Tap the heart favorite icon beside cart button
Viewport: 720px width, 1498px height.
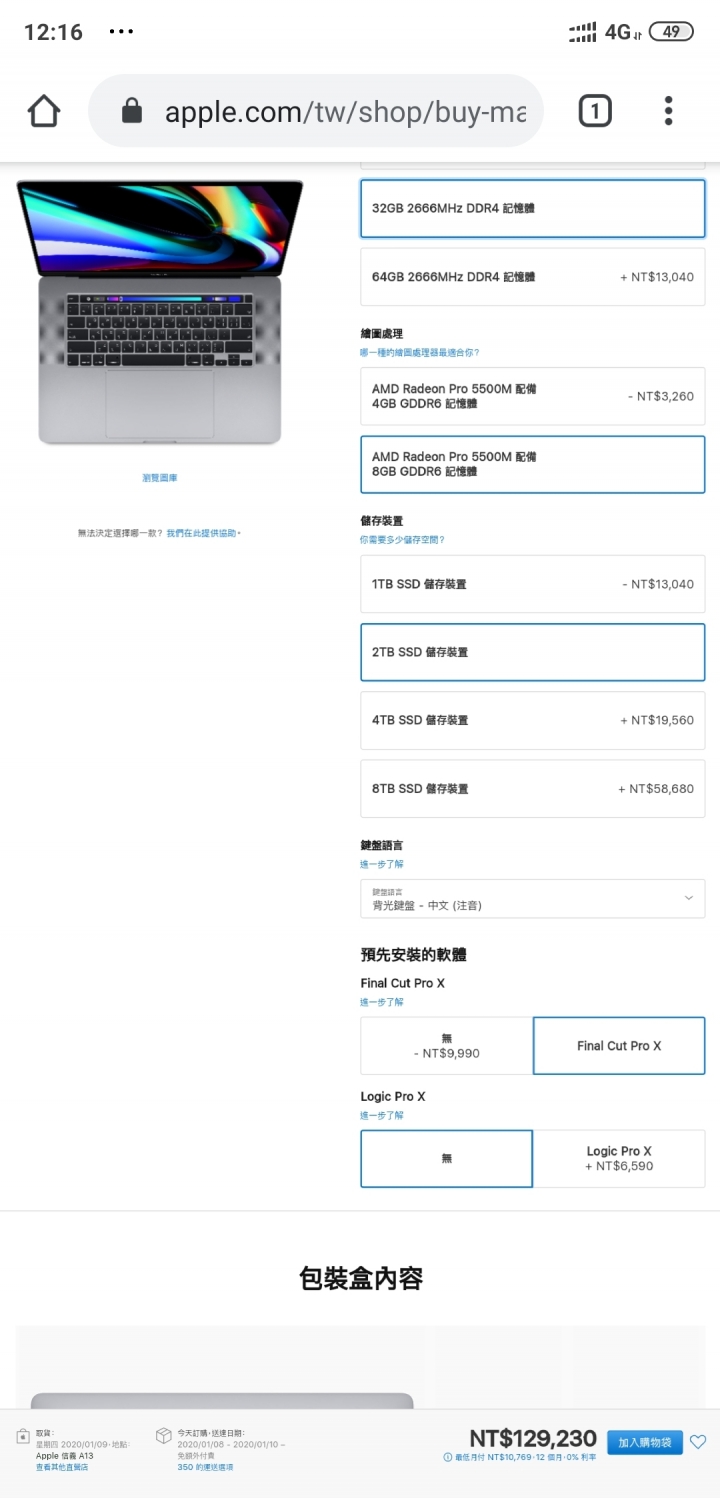coord(698,1442)
